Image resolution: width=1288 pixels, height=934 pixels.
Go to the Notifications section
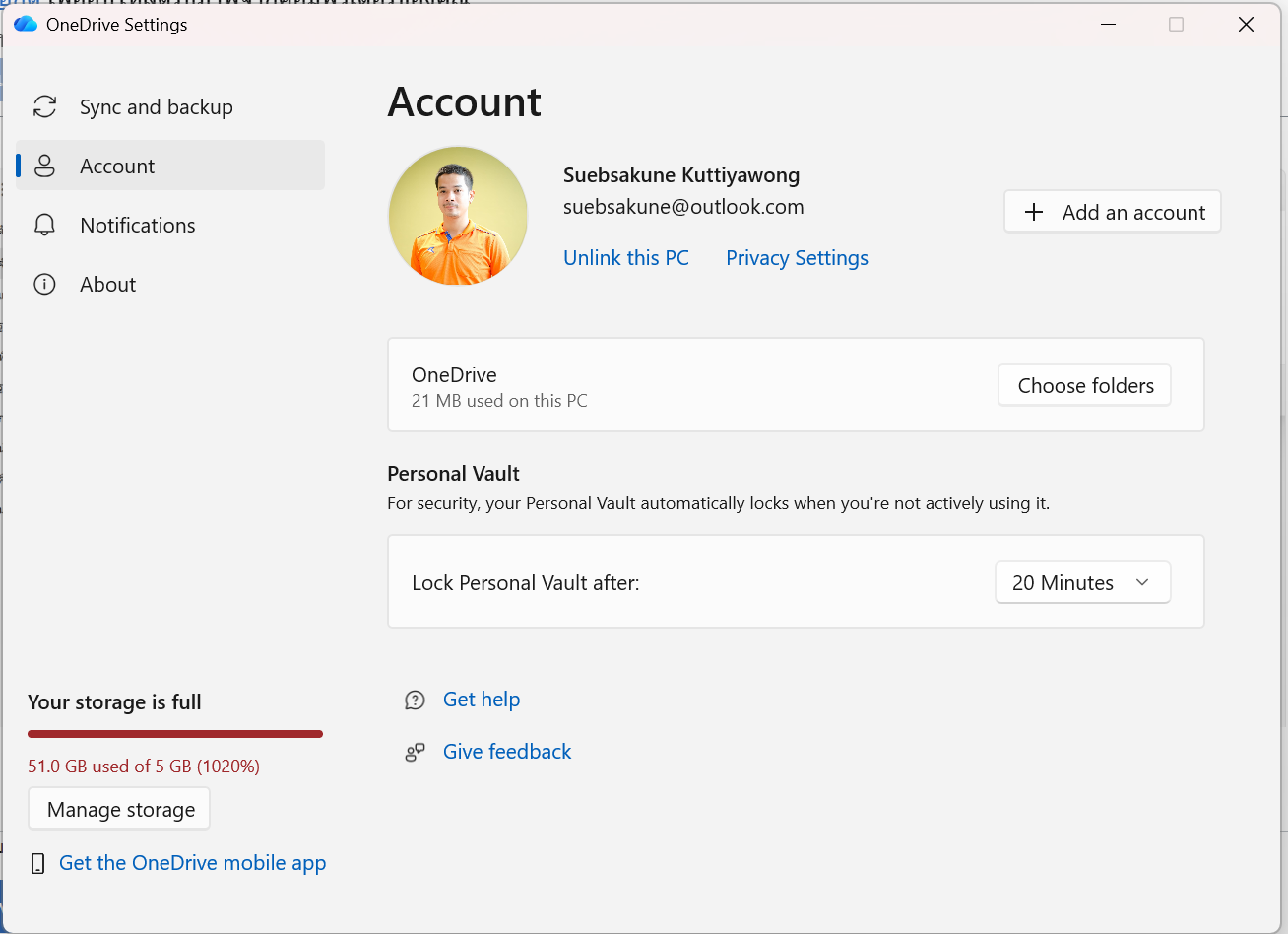coord(170,225)
